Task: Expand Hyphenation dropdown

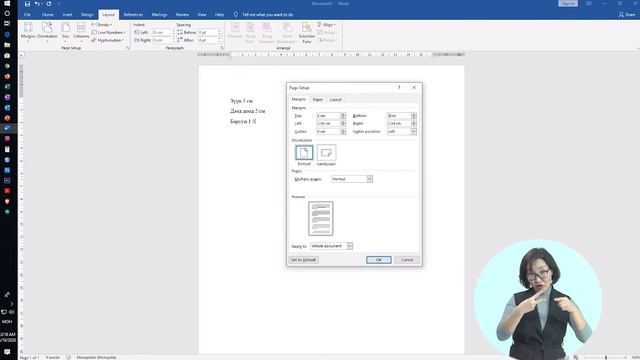Action: coord(108,40)
